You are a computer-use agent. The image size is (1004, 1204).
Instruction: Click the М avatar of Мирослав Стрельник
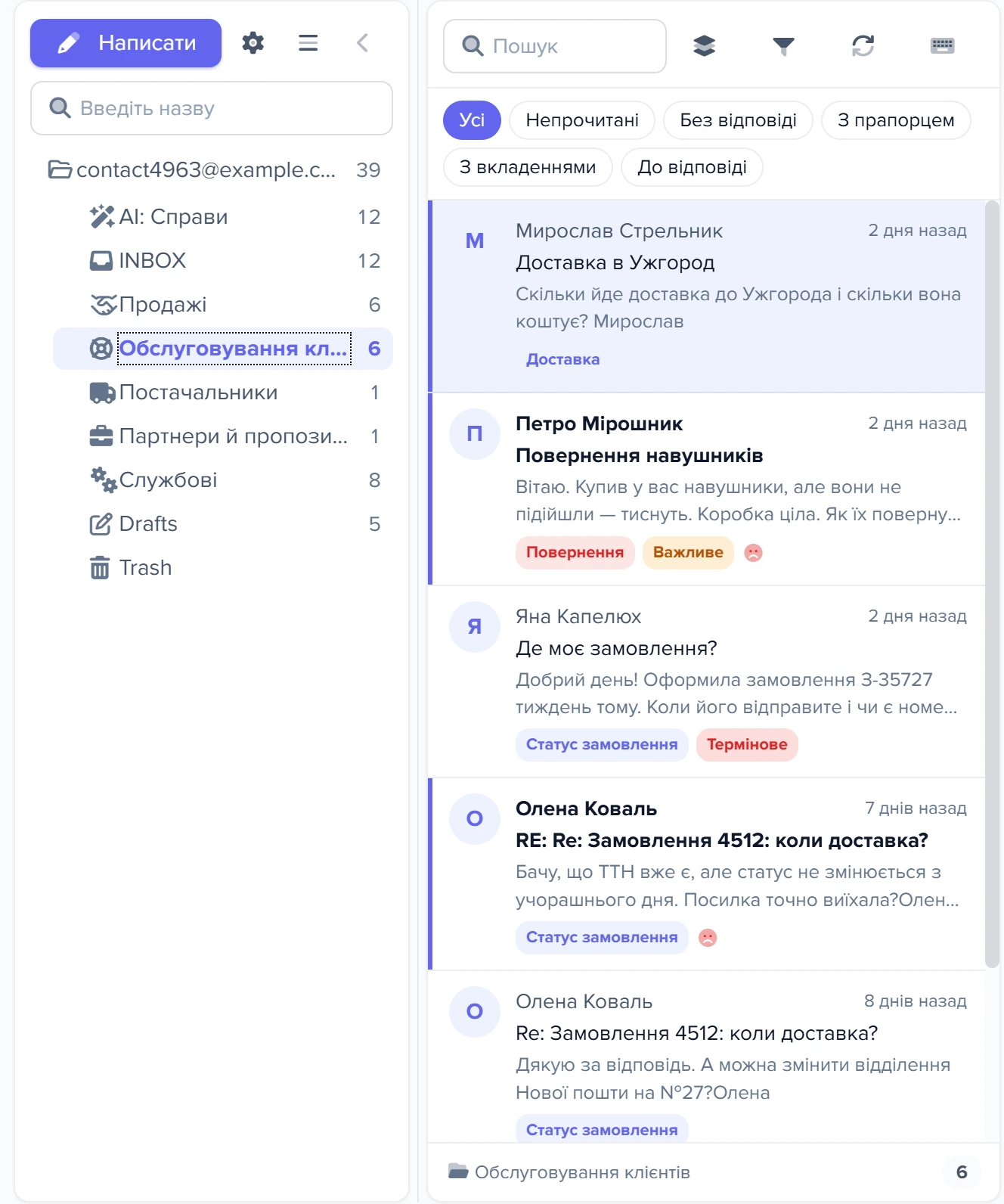tap(475, 241)
